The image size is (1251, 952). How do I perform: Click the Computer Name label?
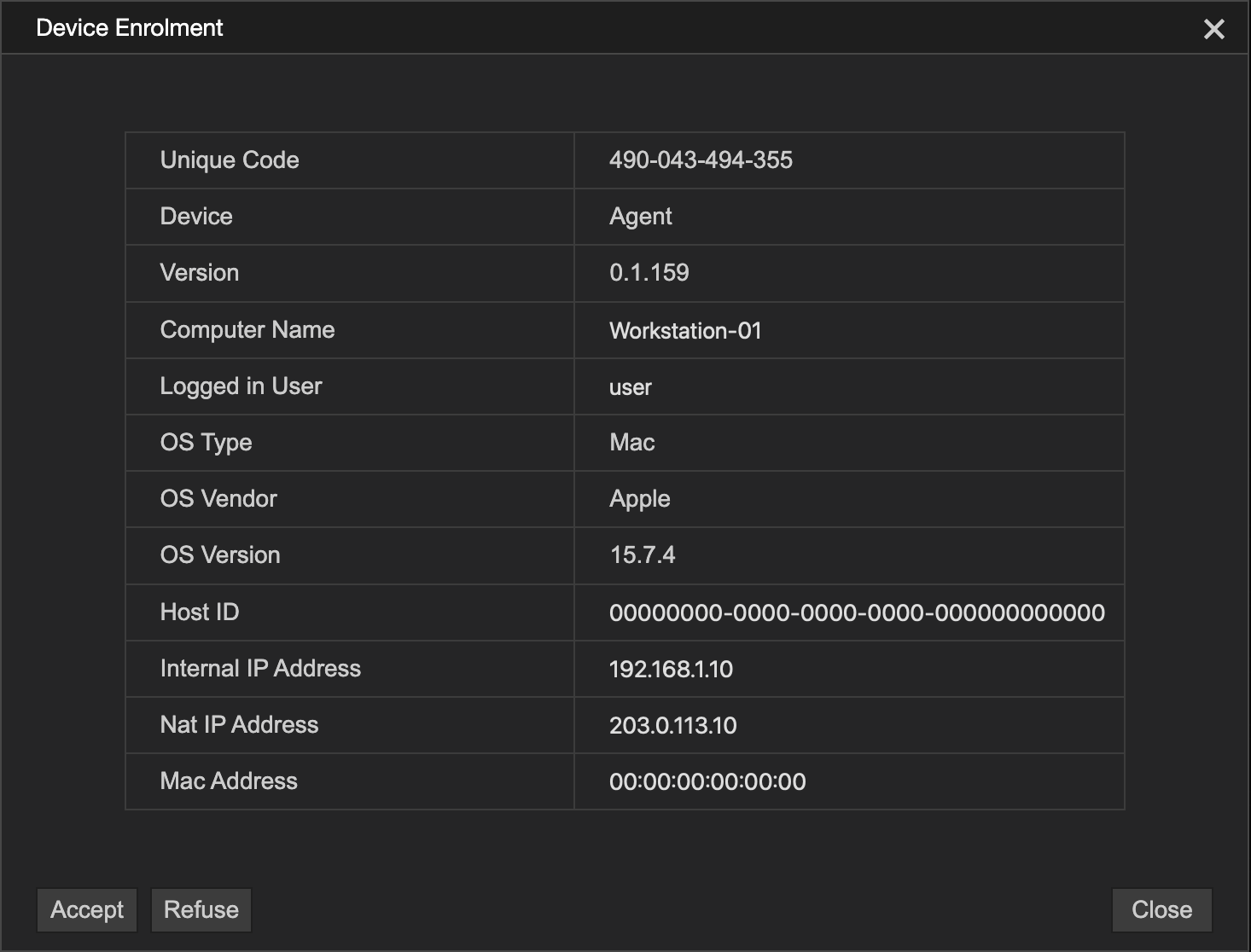click(x=247, y=330)
